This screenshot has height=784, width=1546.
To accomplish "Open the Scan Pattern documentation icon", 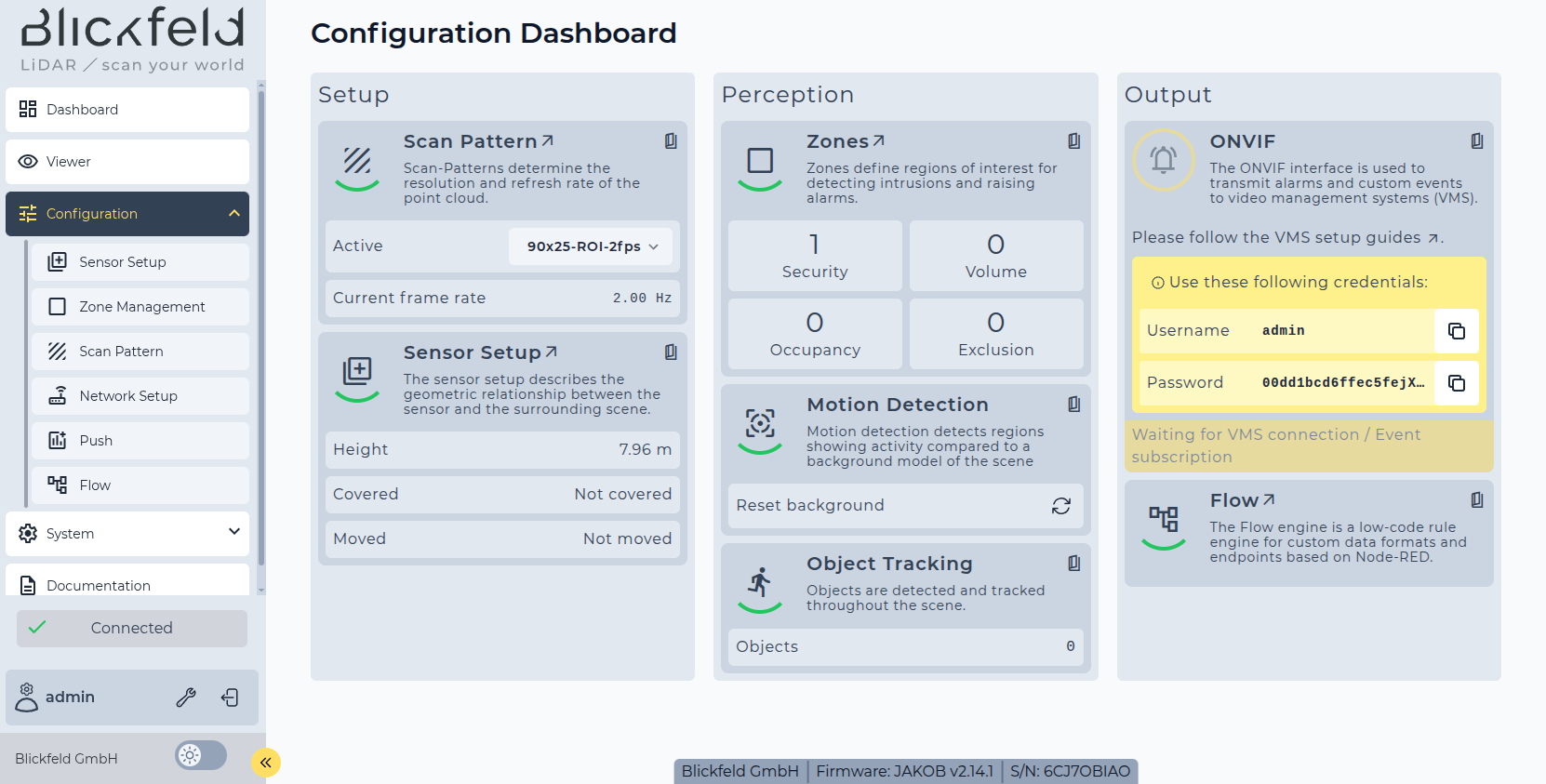I will pyautogui.click(x=671, y=141).
